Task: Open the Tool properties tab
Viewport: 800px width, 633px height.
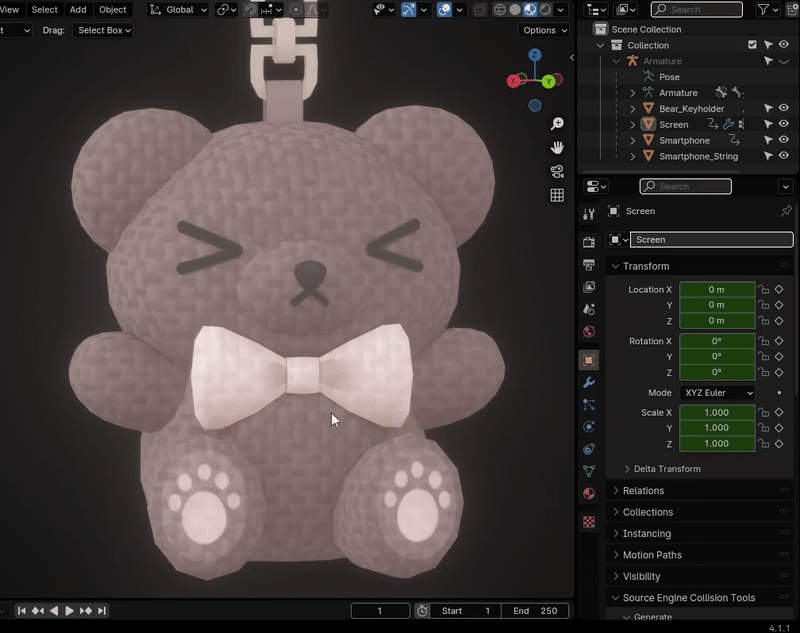Action: (589, 214)
